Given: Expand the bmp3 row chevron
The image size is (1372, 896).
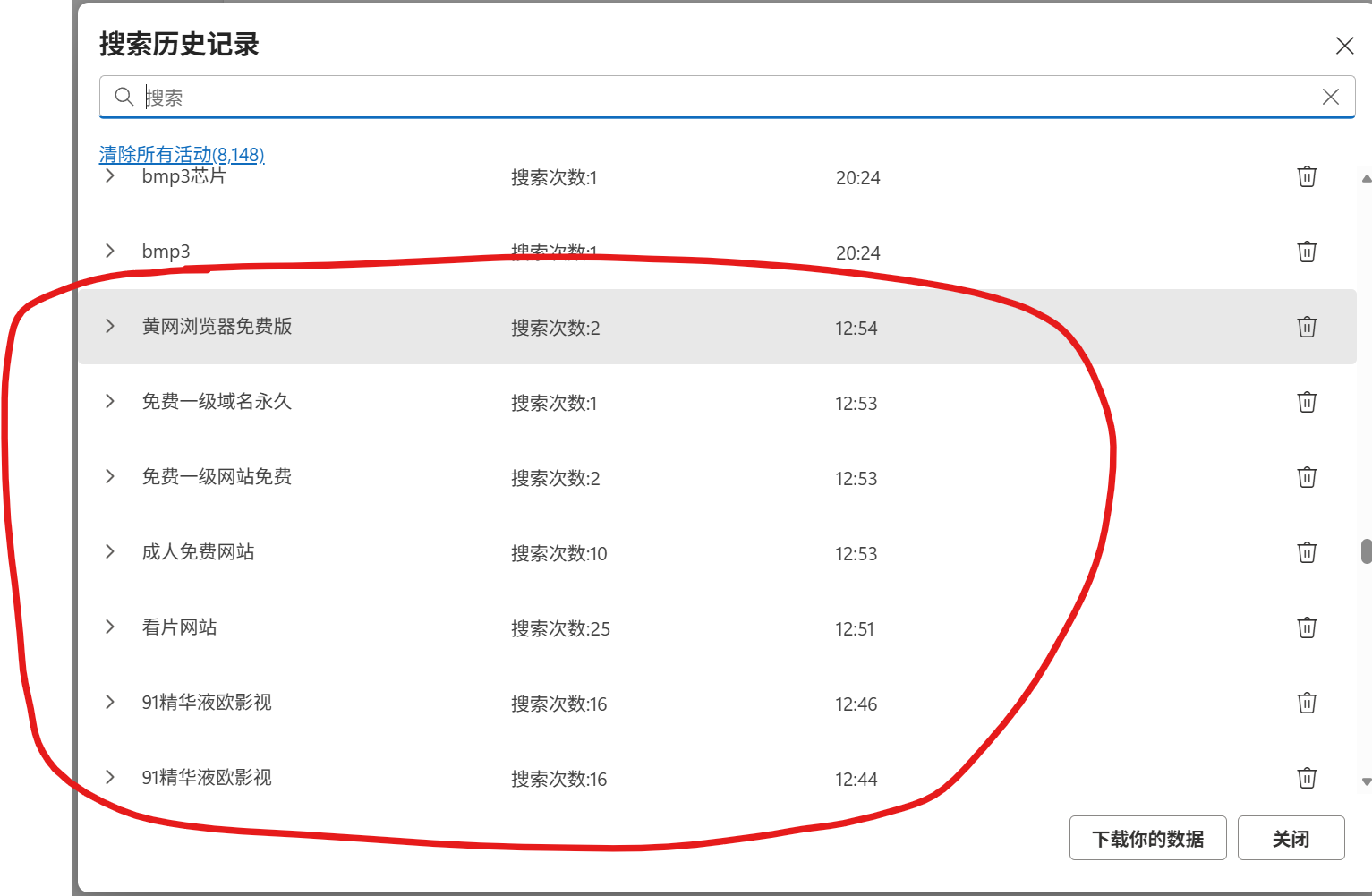Looking at the screenshot, I should coord(110,251).
